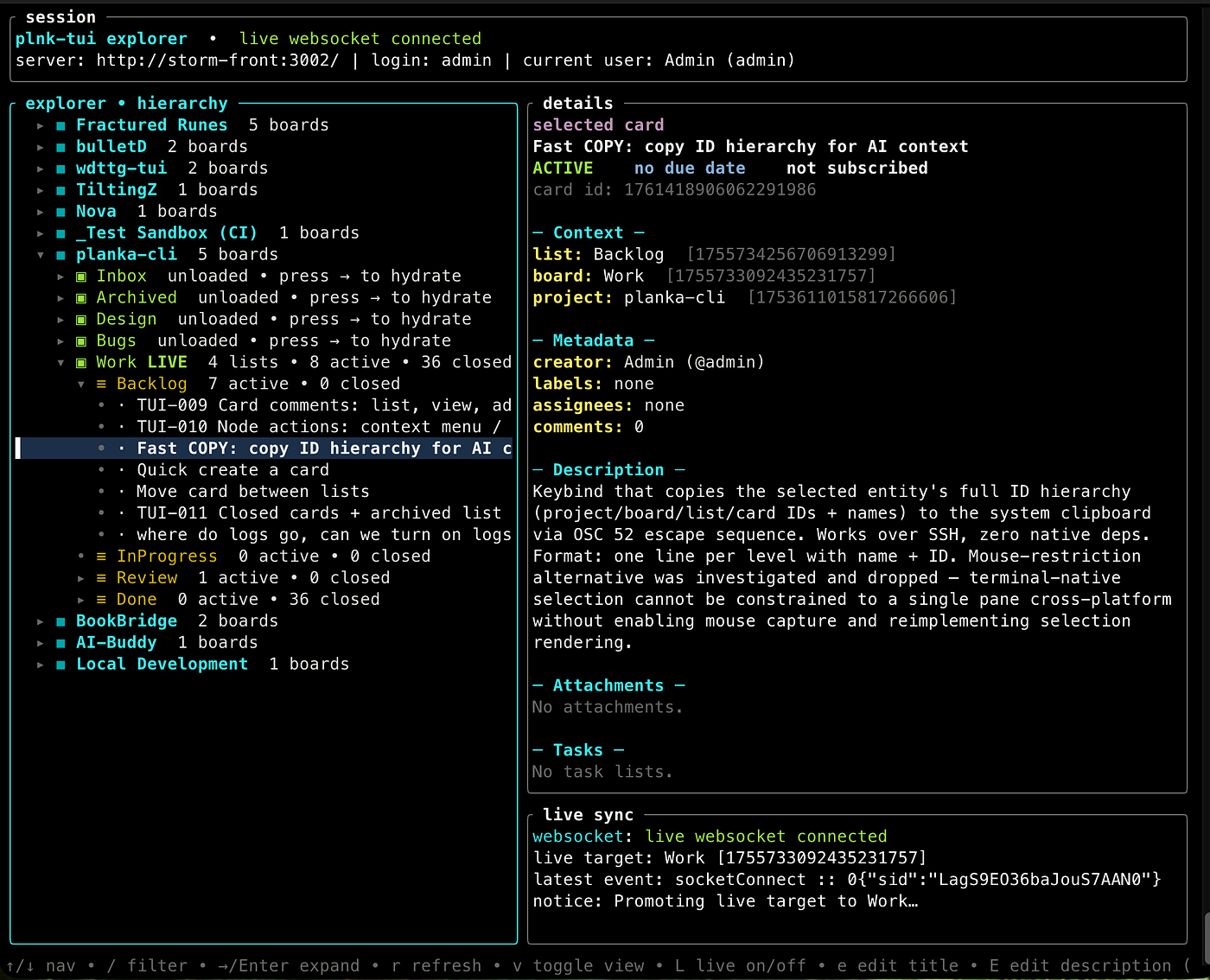Click the 'r refresh' footer hint
The height and width of the screenshot is (980, 1210).
click(436, 966)
